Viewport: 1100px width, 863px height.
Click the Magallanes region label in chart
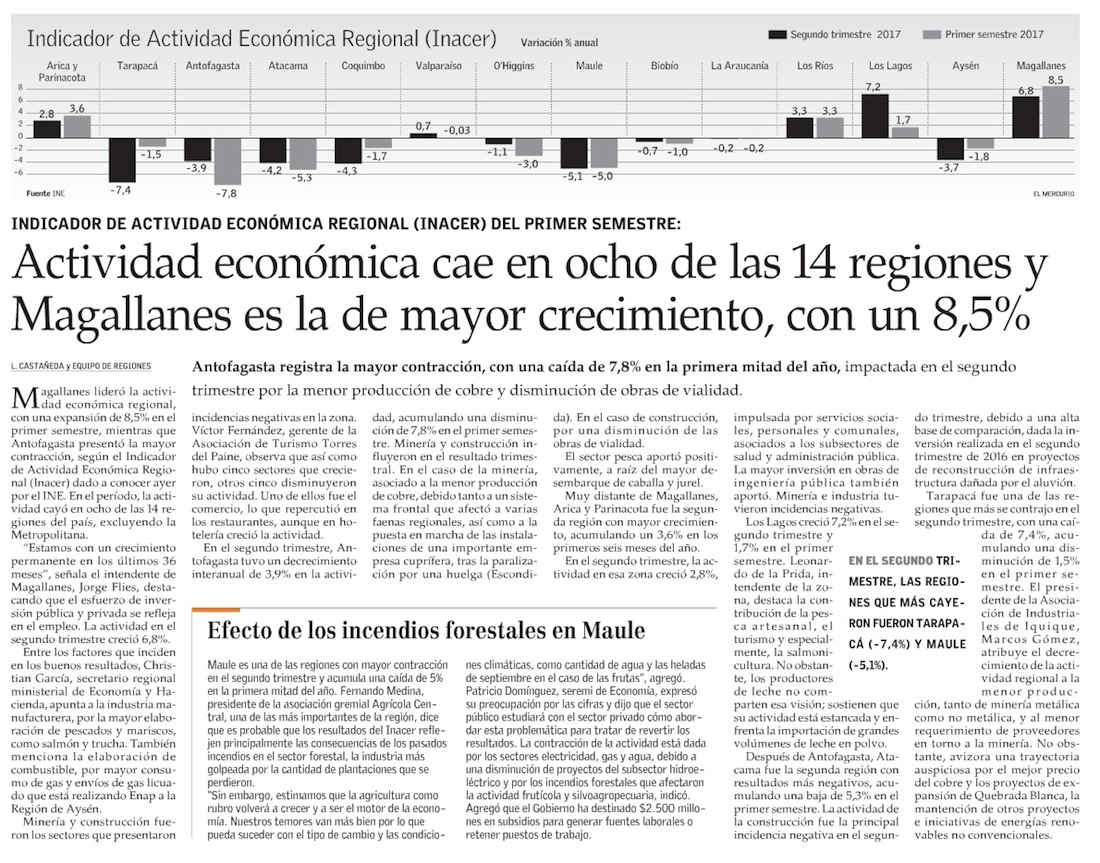(1040, 66)
